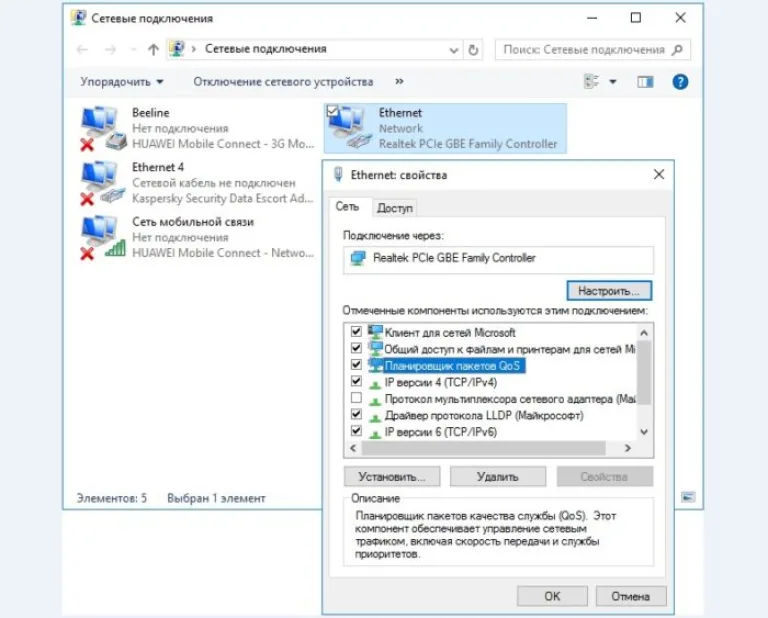Click the 'Отмена' button
768x618 pixels.
(x=630, y=596)
